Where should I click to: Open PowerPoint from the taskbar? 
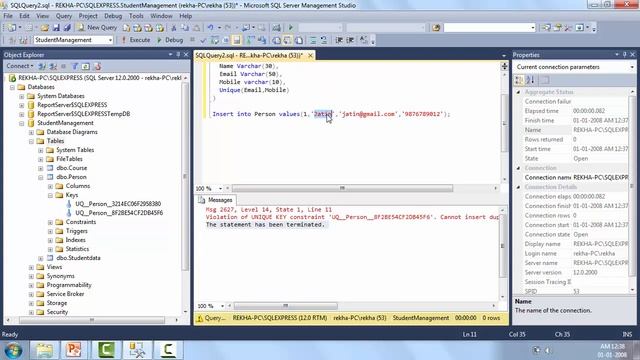click(74, 350)
